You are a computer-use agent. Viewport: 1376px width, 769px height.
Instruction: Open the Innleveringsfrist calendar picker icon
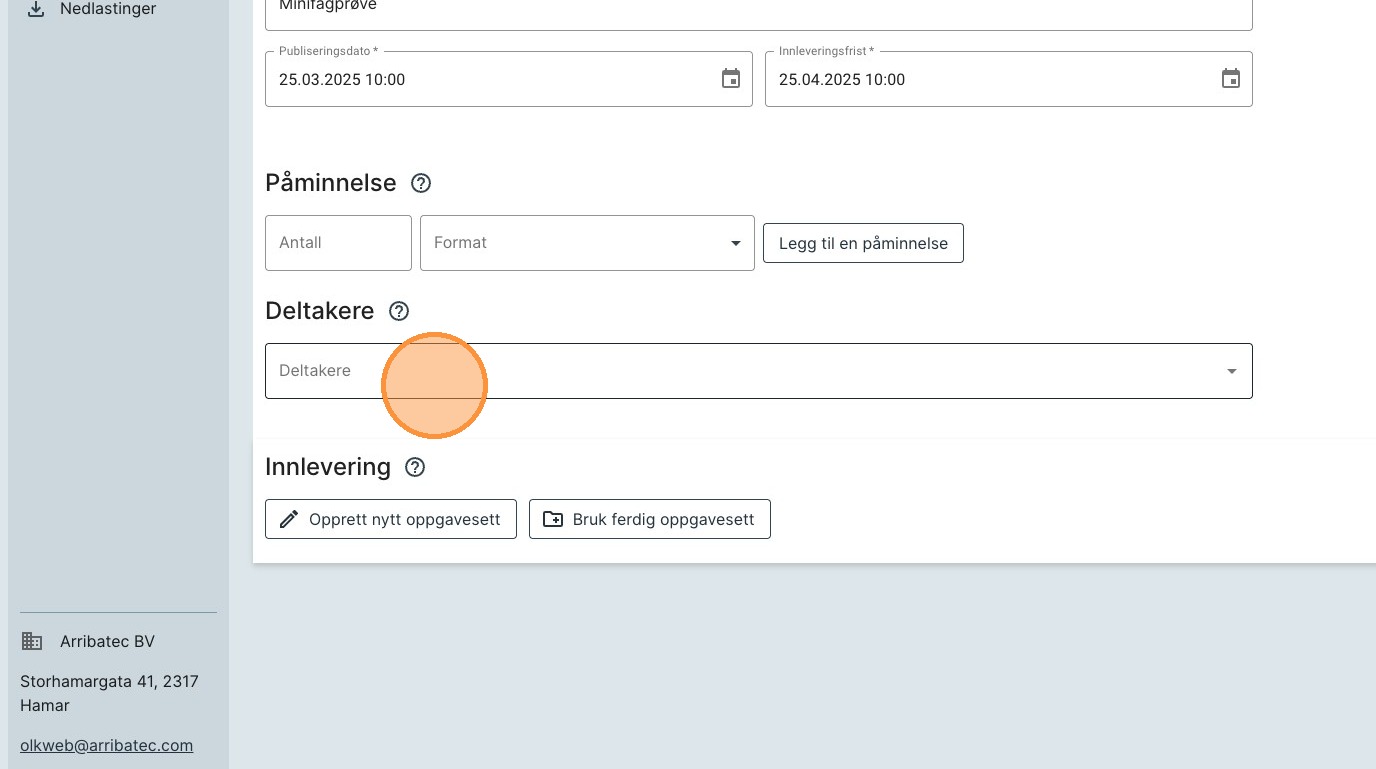[1231, 79]
